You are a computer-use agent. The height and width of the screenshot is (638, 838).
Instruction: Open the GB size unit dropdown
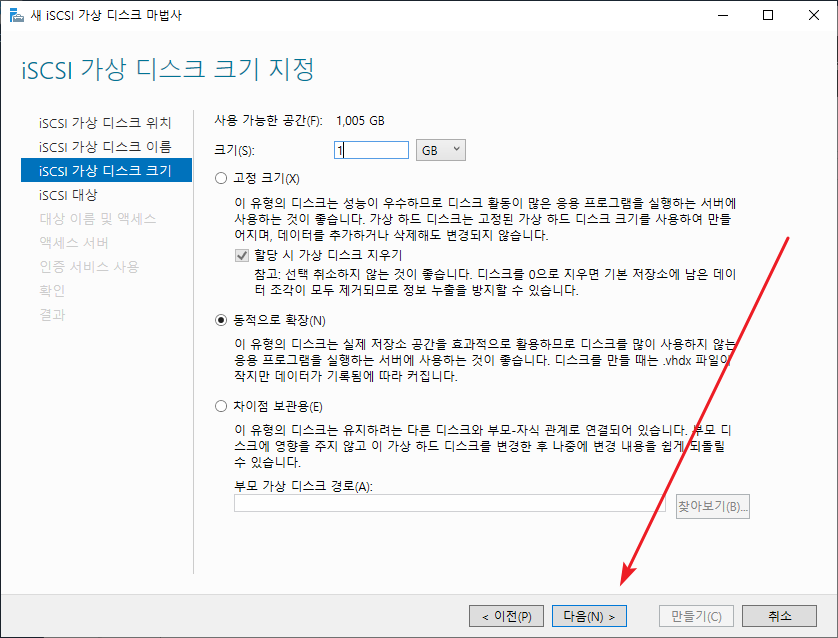[440, 150]
